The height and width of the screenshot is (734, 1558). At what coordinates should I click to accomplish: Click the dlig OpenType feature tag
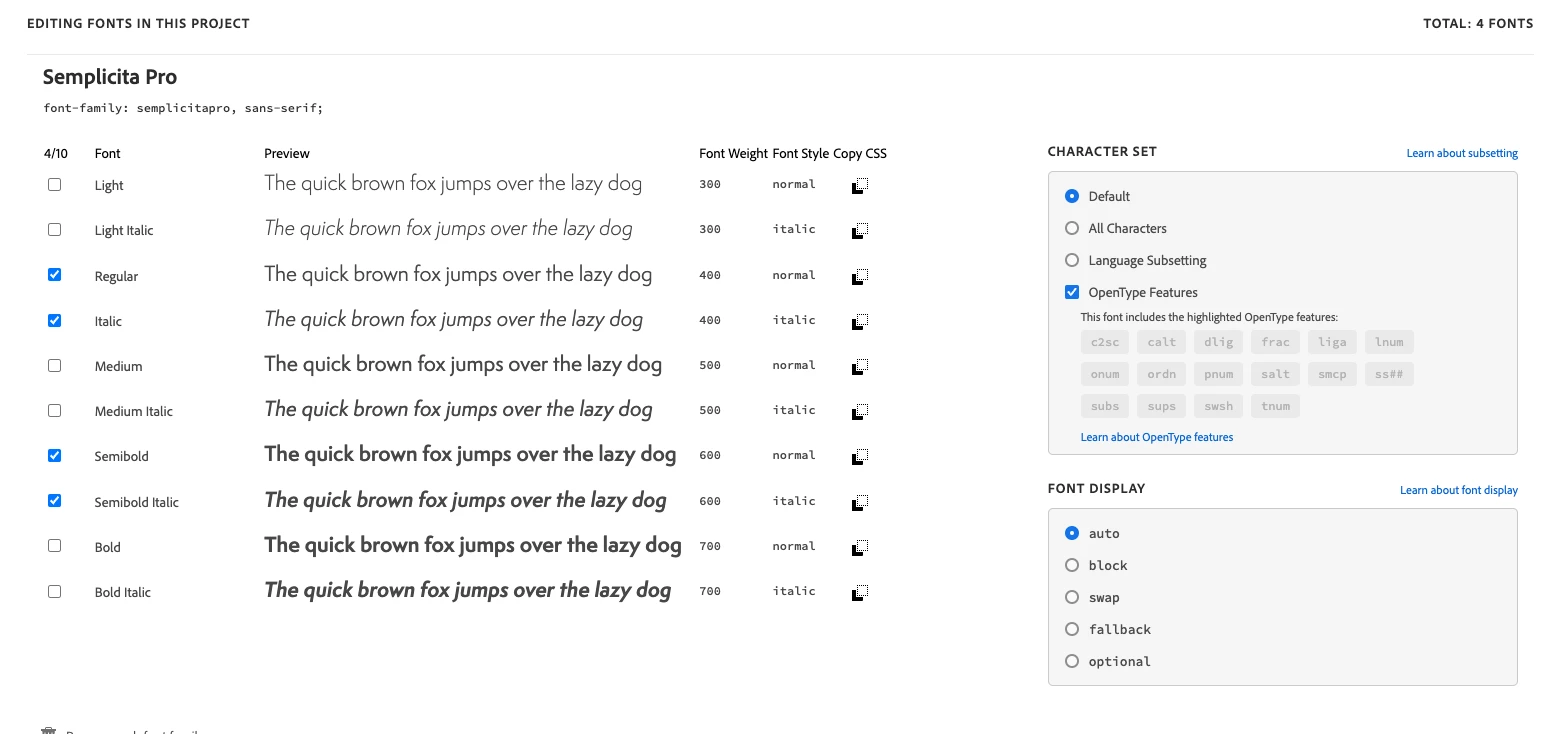point(1219,342)
